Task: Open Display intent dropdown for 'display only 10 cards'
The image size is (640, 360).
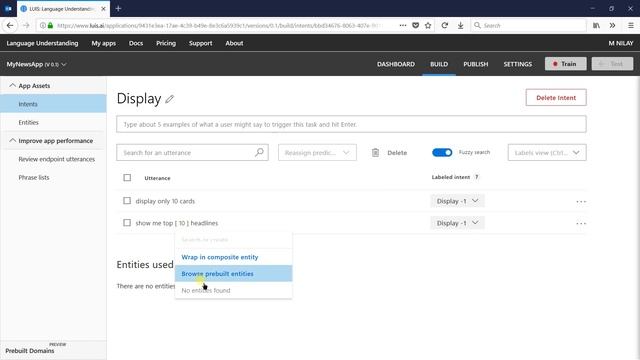Action: 457,201
